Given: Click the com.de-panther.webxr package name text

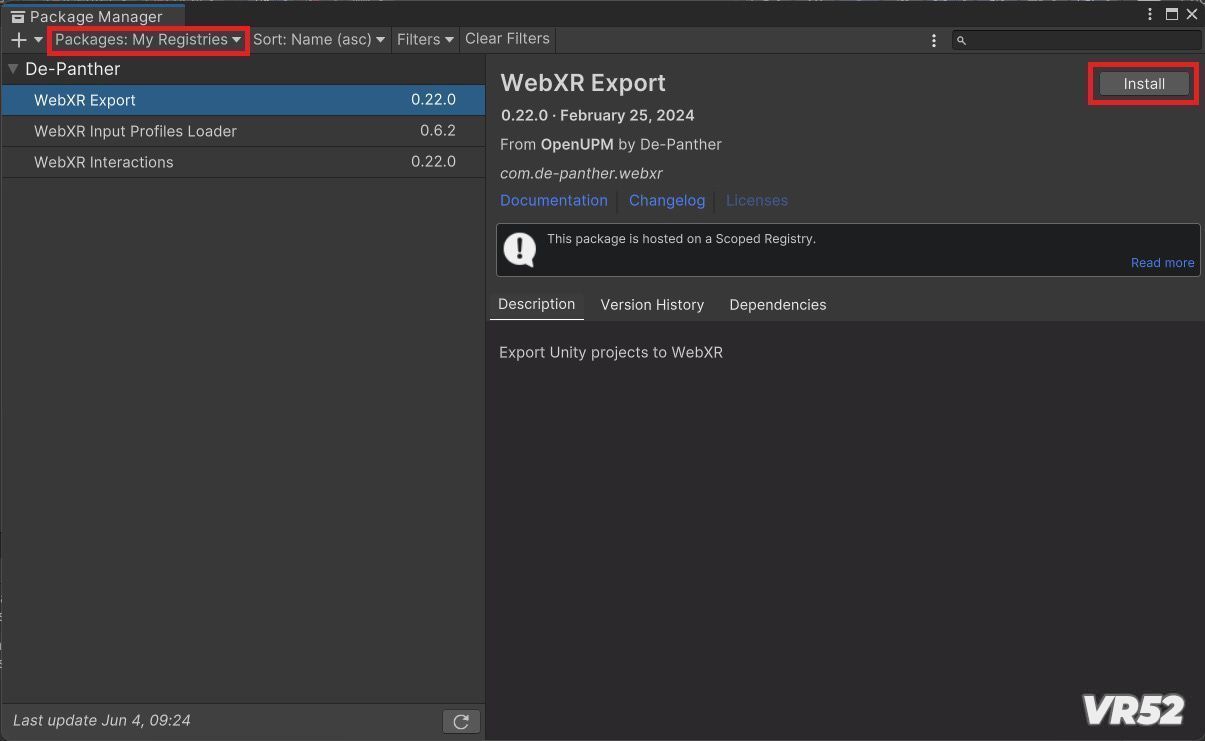Looking at the screenshot, I should [x=581, y=173].
